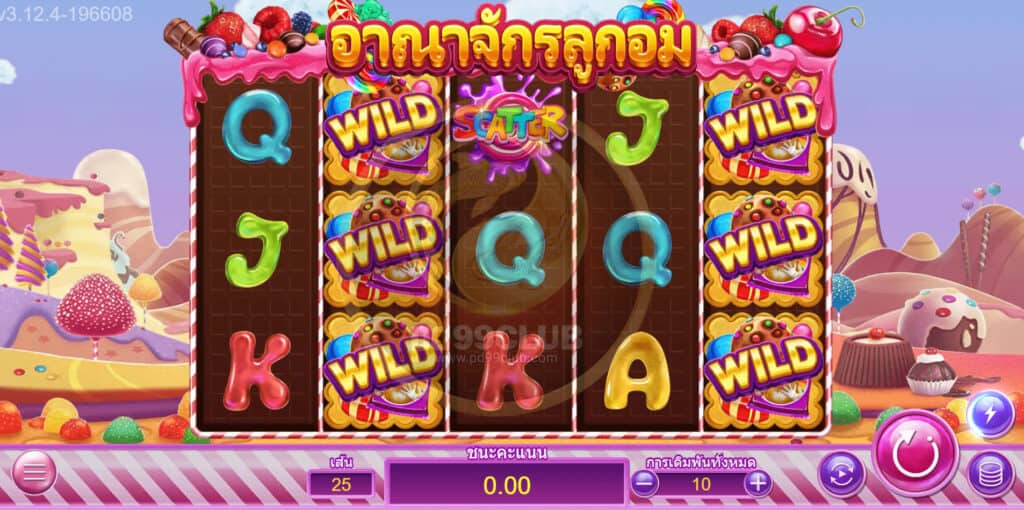
Task: Tap the top Wild symbol on second reel
Action: (x=383, y=129)
